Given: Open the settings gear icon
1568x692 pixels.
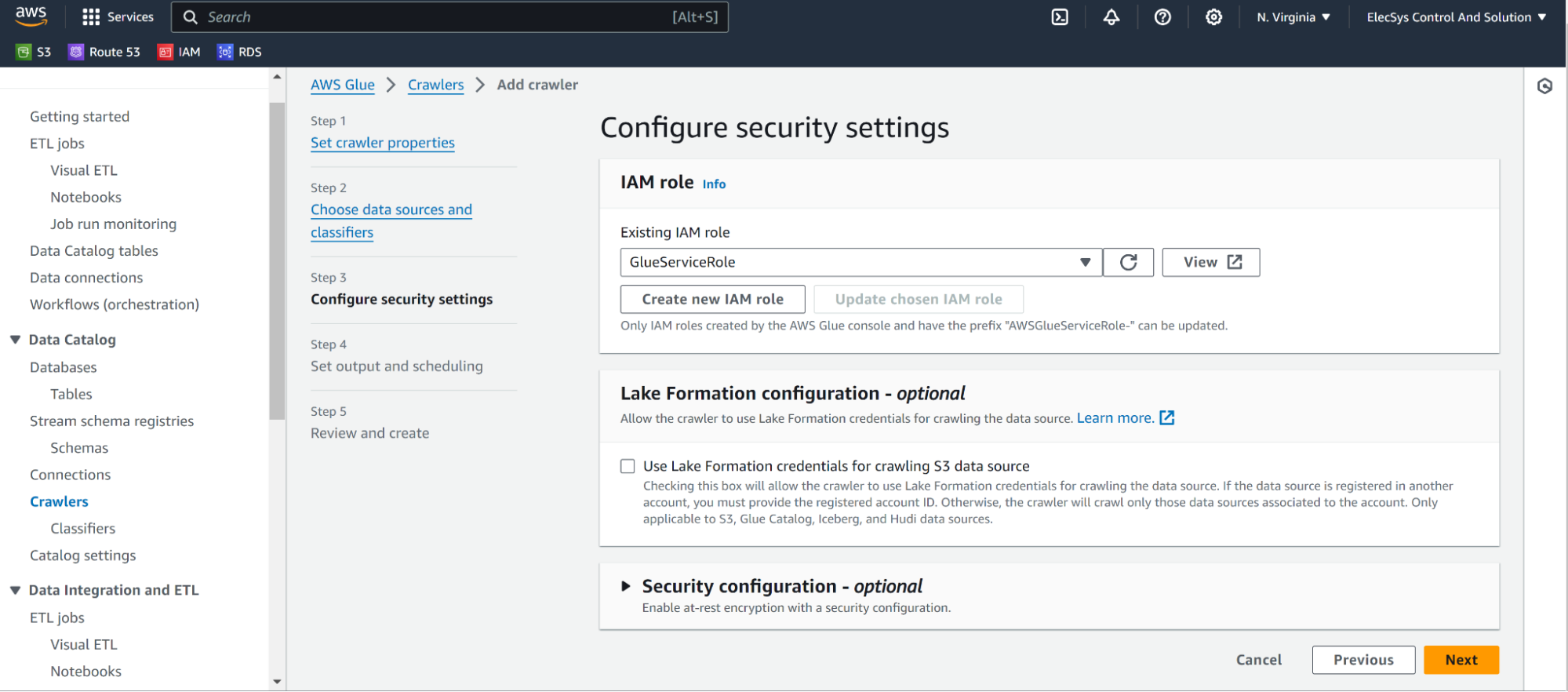Looking at the screenshot, I should click(x=1213, y=16).
